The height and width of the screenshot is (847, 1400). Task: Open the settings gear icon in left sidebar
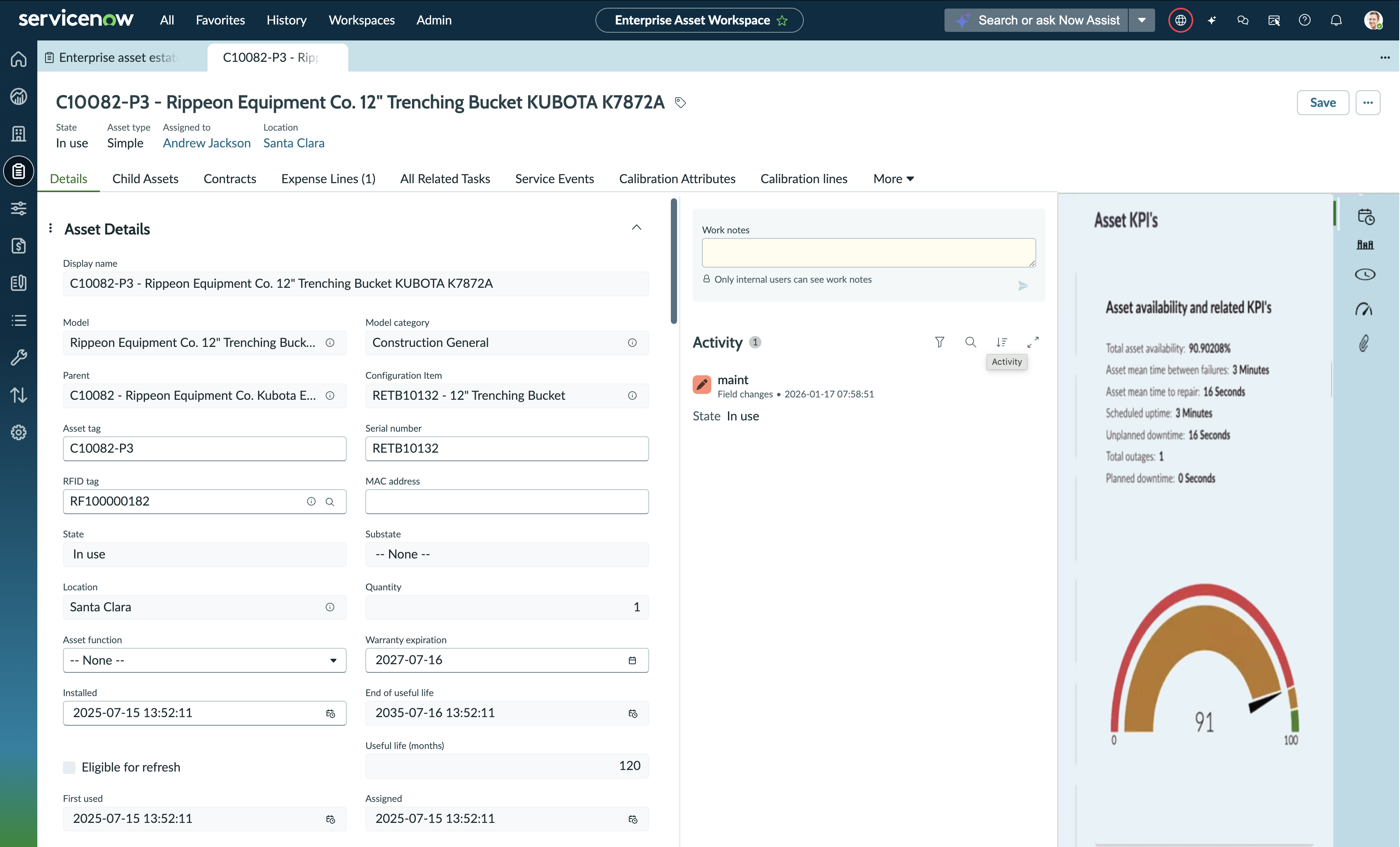(x=19, y=432)
